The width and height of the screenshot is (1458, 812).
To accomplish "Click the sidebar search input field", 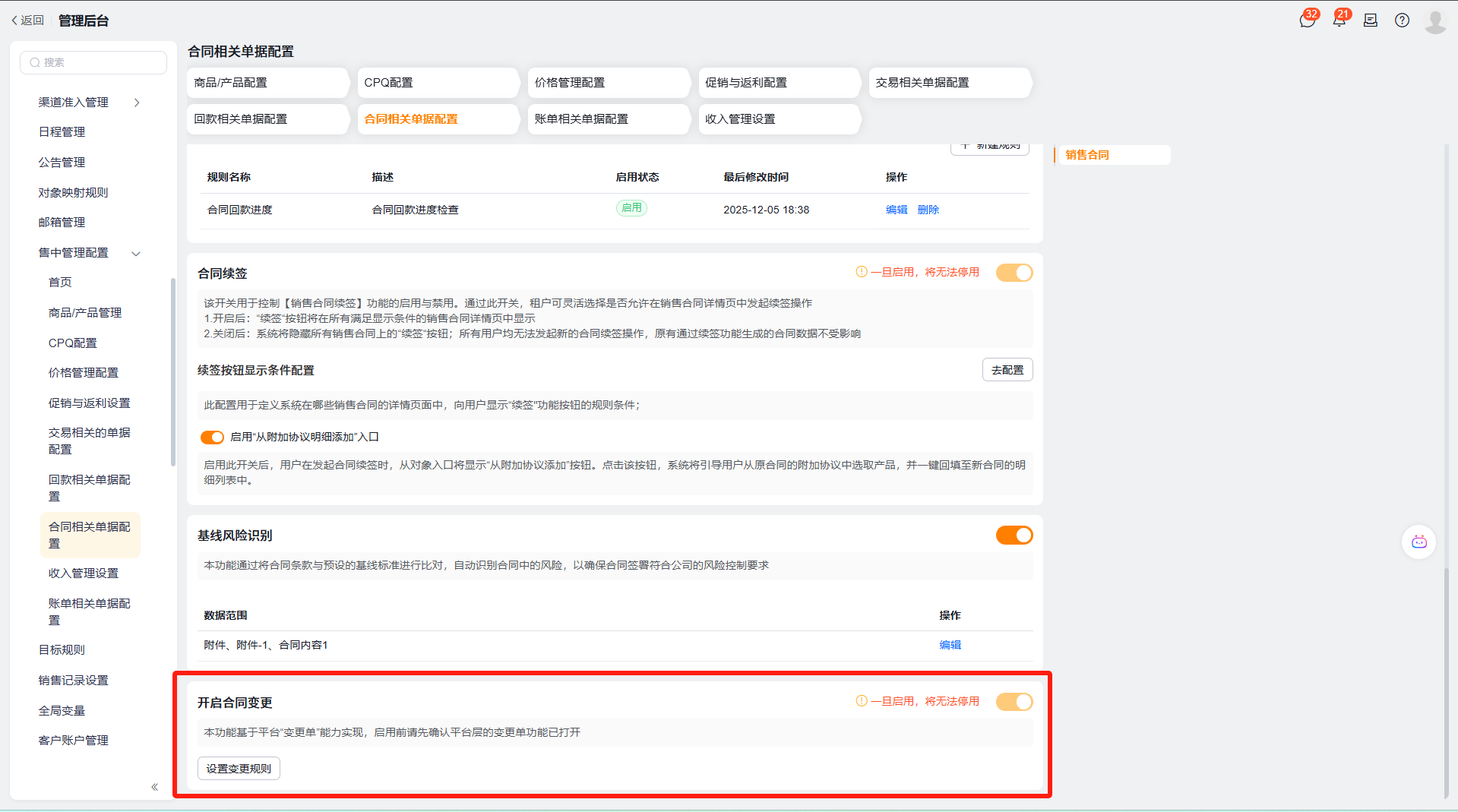I will tap(93, 62).
